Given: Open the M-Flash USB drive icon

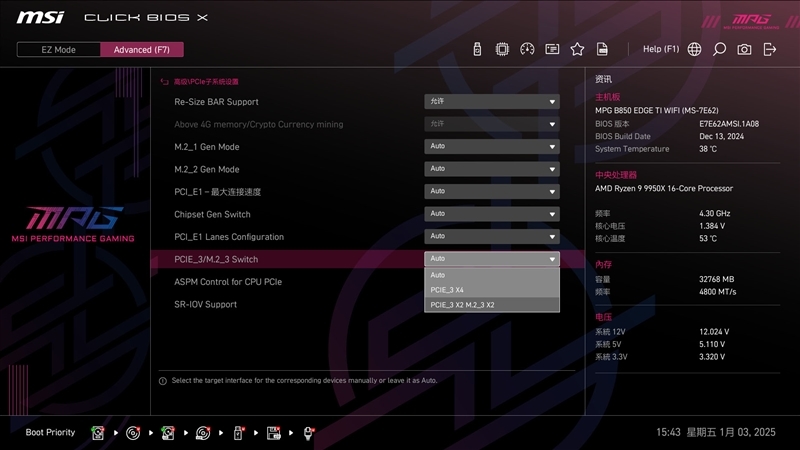Looking at the screenshot, I should tap(477, 49).
